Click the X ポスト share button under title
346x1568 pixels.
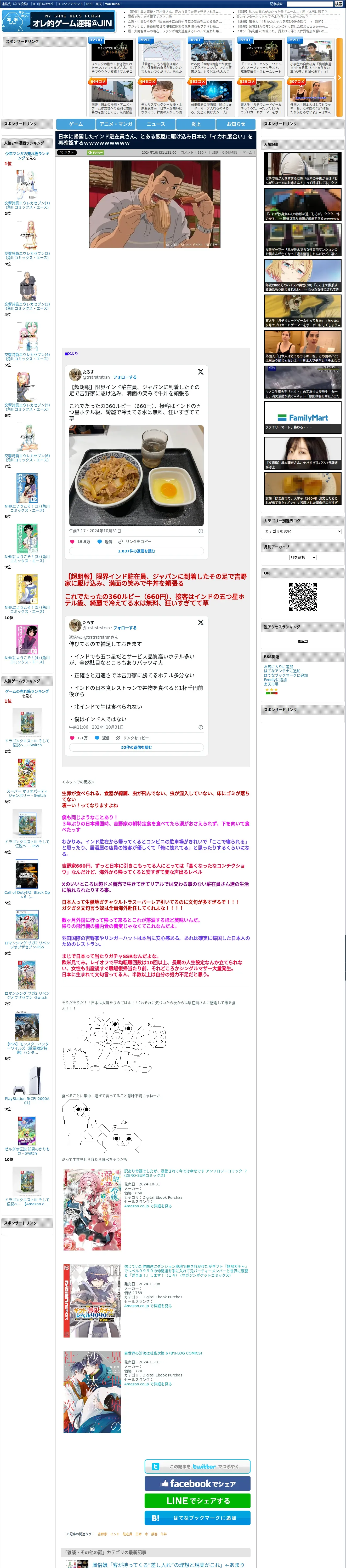(x=66, y=153)
